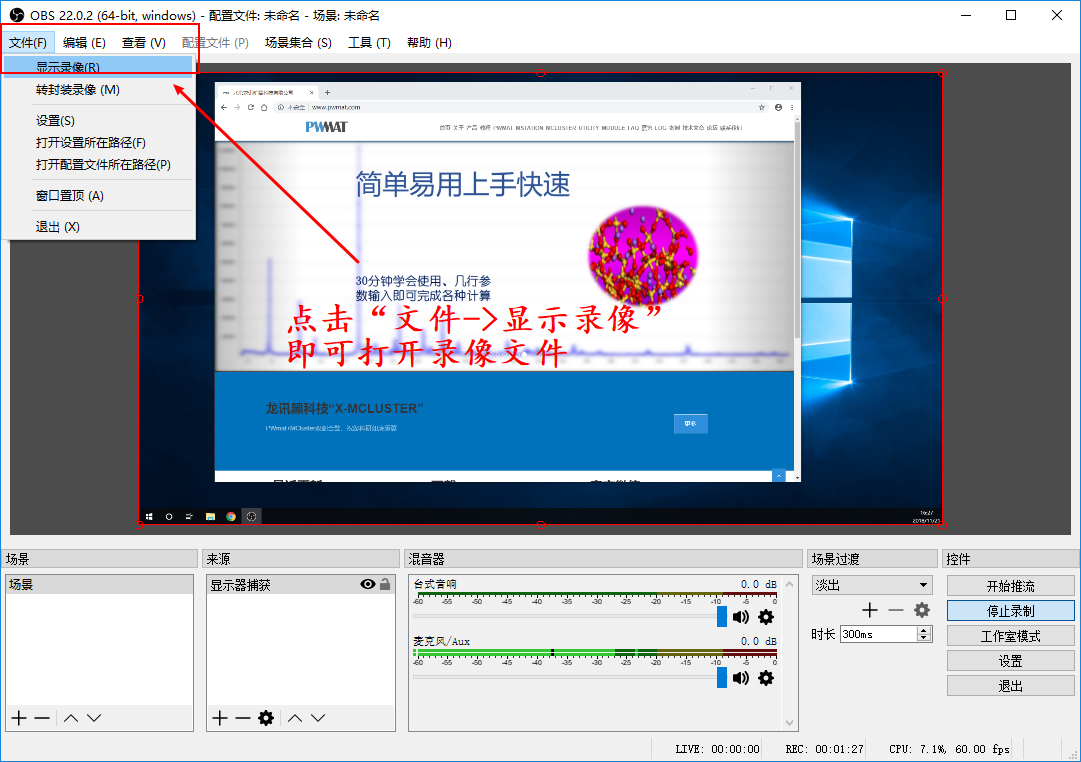Viewport: 1081px width, 762px height.
Task: Choose 打开设置所在路径(F) menu entry
Action: pyautogui.click(x=99, y=143)
